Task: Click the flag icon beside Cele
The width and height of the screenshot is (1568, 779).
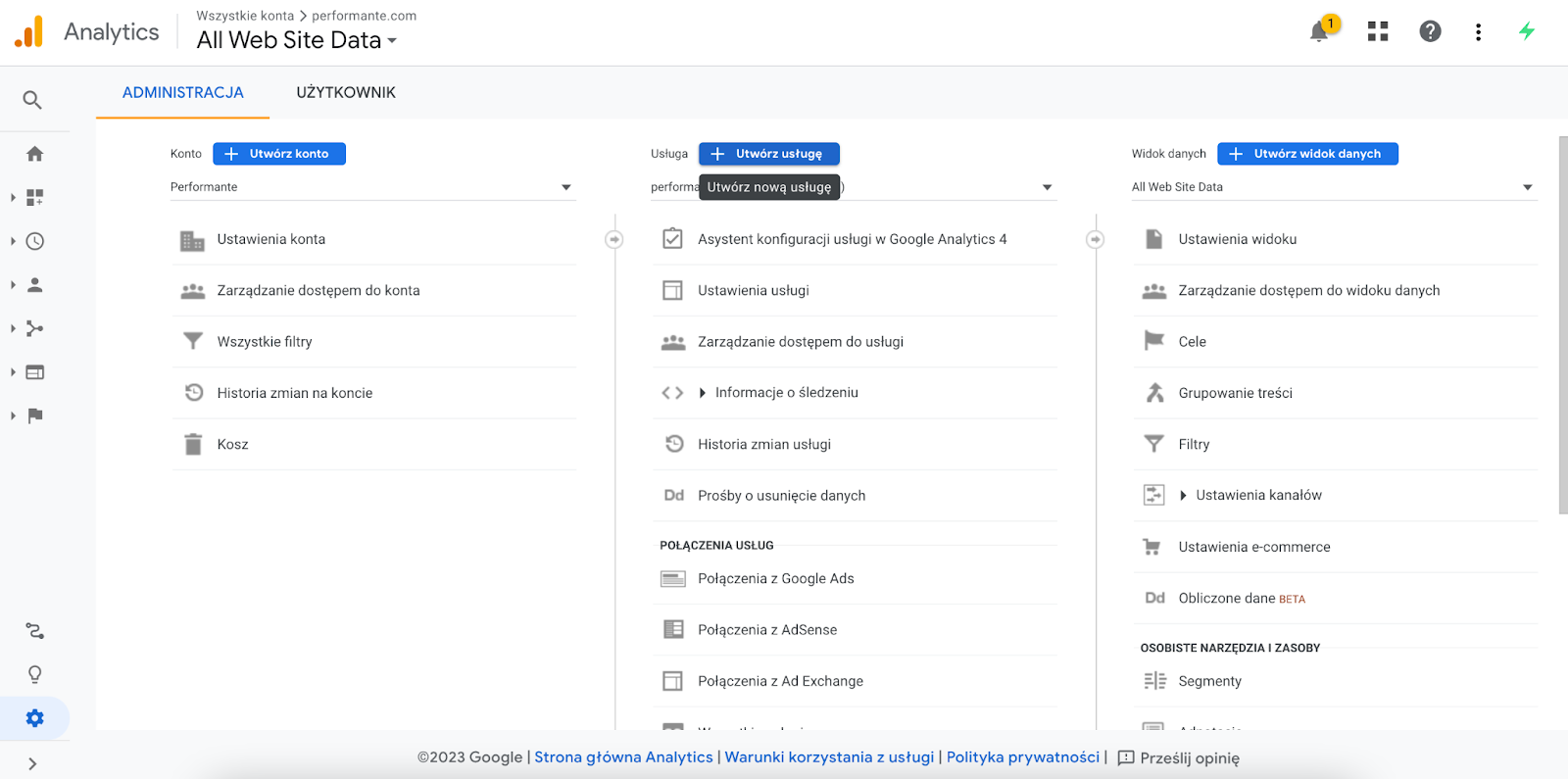Action: tap(1154, 341)
